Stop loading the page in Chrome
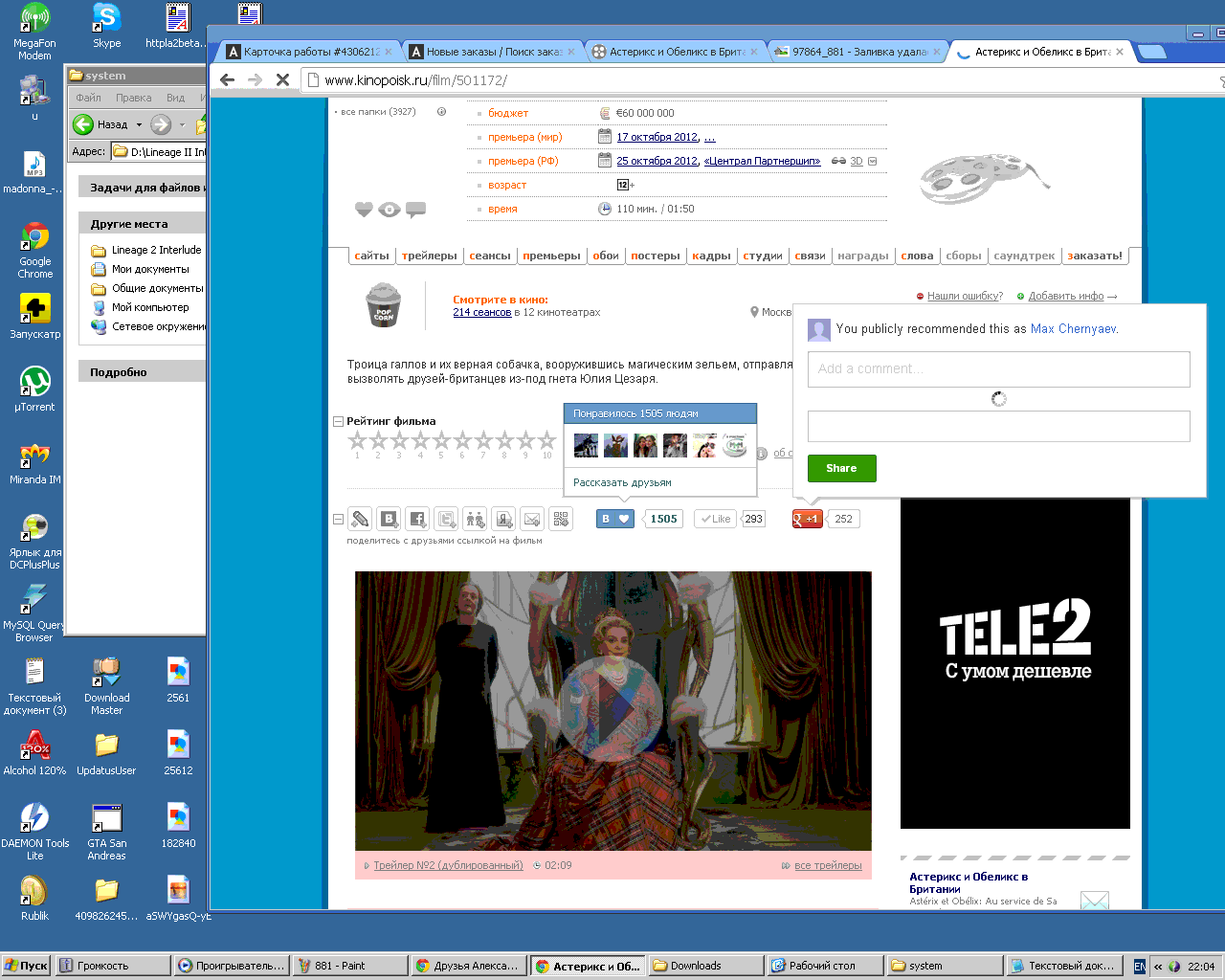 point(282,80)
